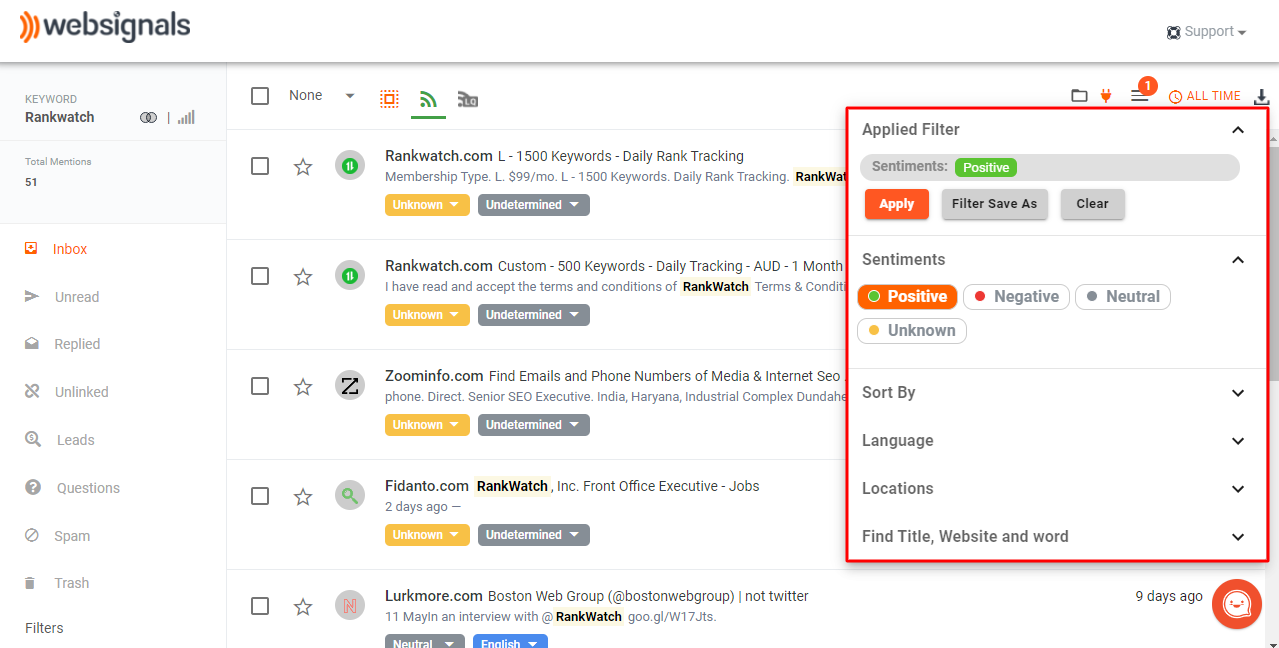Collapse the Sentiments section

coord(1238,260)
